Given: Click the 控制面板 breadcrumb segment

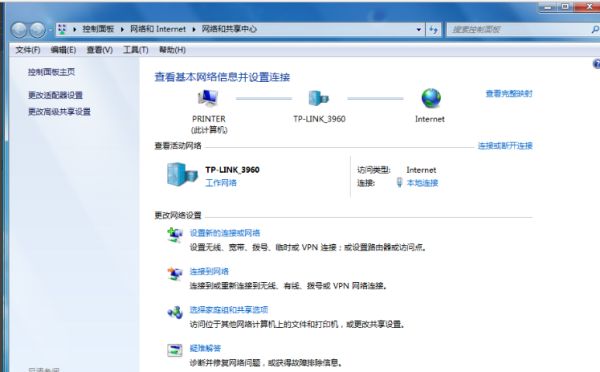Looking at the screenshot, I should (x=98, y=29).
